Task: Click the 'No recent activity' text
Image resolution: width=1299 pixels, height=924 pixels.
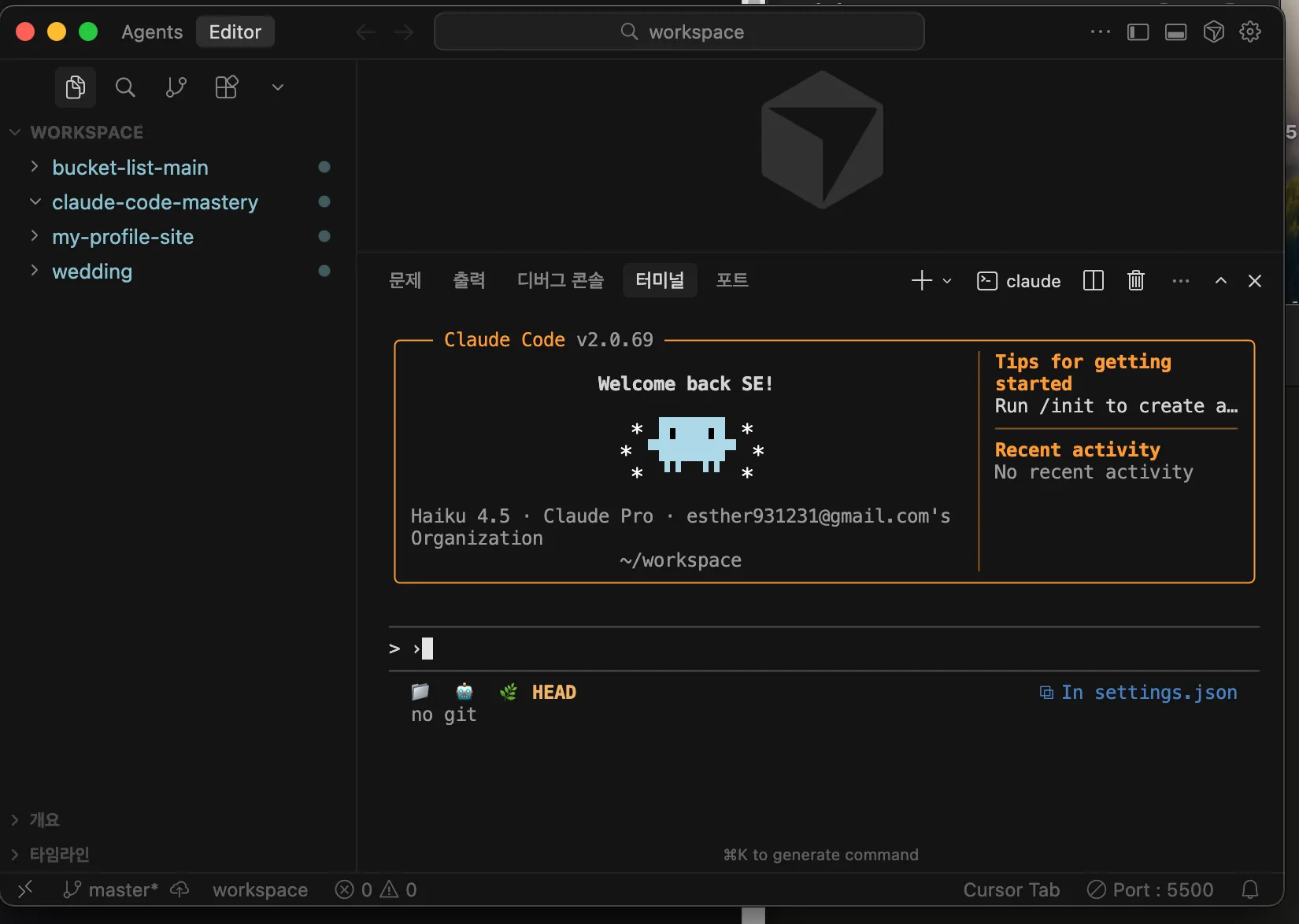Action: coord(1094,472)
